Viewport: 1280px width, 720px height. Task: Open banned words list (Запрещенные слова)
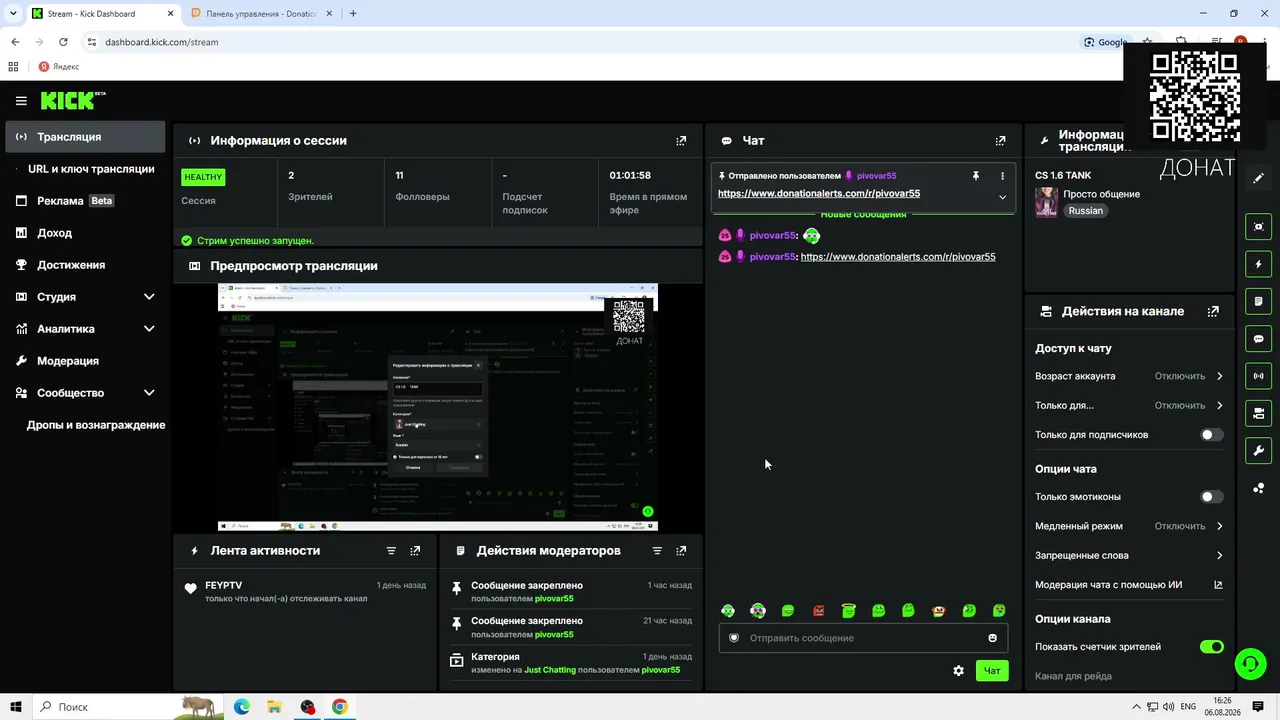(1129, 556)
